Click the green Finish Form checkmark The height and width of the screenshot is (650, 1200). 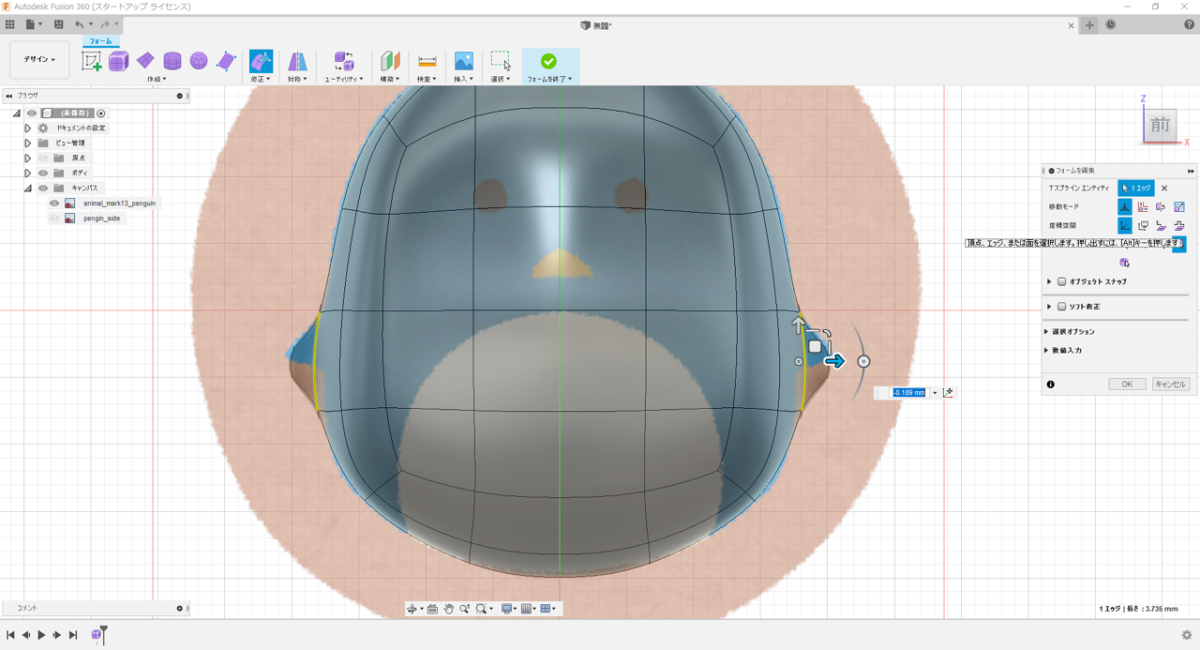[548, 61]
